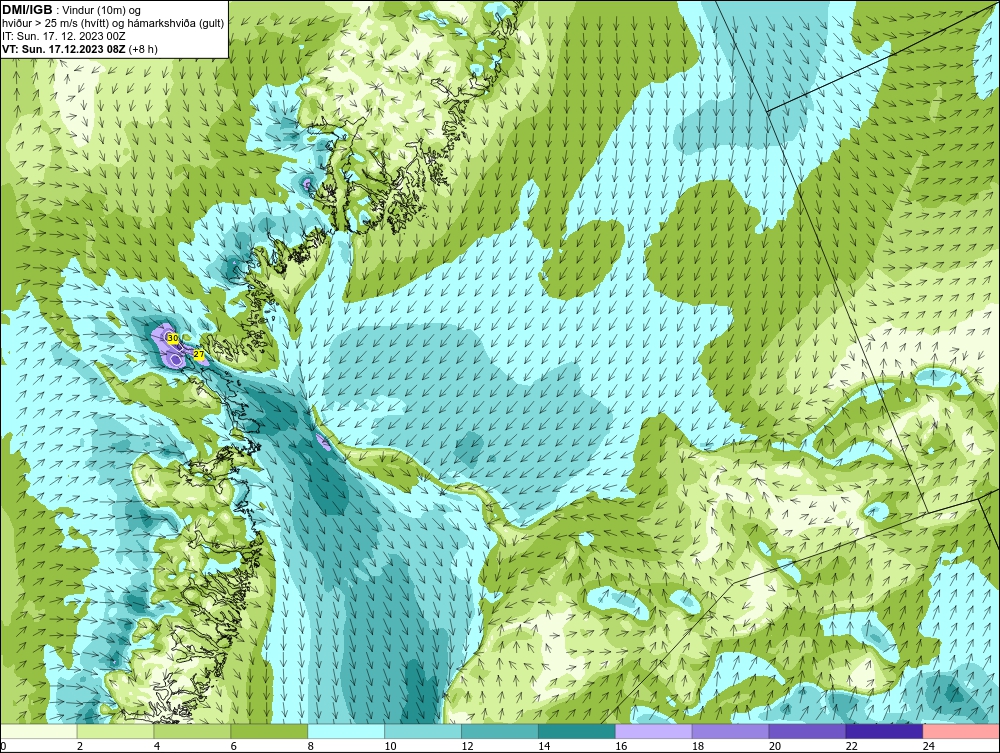Pick the pink swatch above 24 m/s
Viewport: 1000px width, 753px height.
point(961,731)
